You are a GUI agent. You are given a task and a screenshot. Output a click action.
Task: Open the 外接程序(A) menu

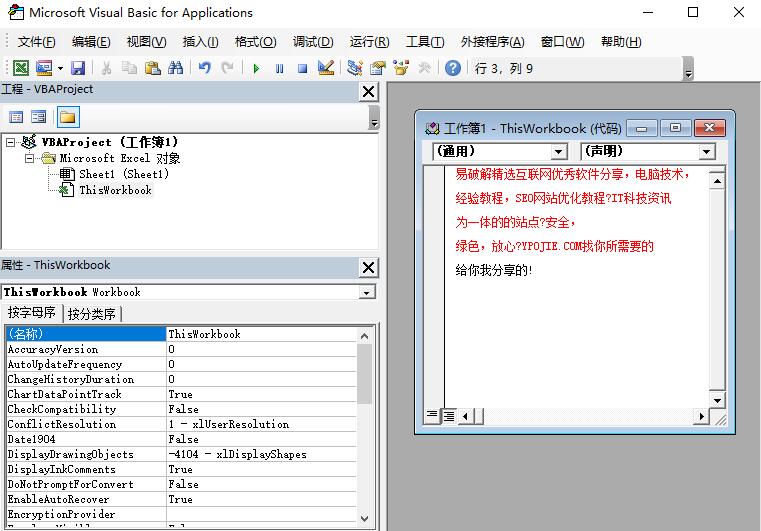tap(493, 42)
